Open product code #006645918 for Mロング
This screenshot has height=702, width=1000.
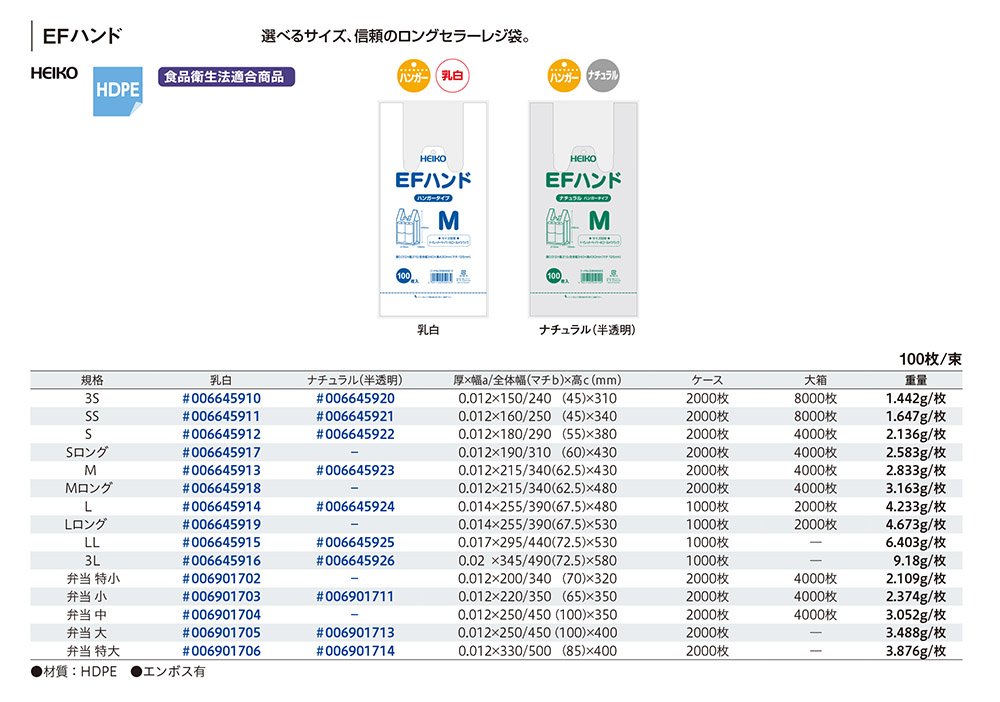[x=221, y=488]
